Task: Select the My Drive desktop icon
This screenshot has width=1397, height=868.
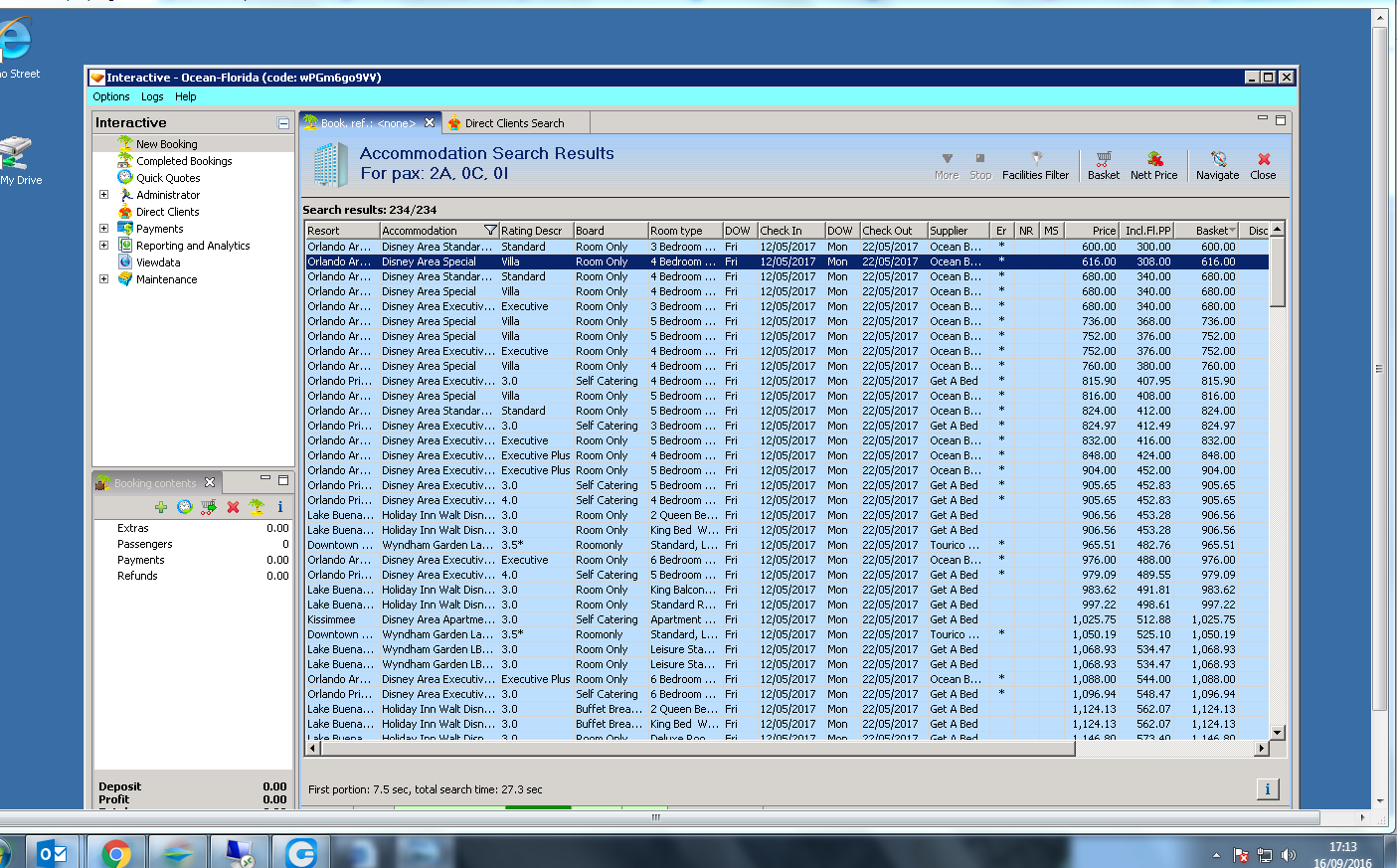Action: (18, 161)
